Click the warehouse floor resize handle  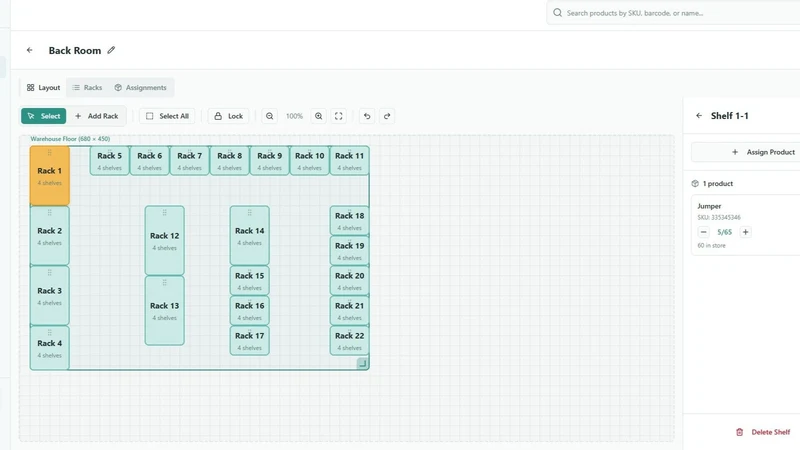click(x=362, y=363)
